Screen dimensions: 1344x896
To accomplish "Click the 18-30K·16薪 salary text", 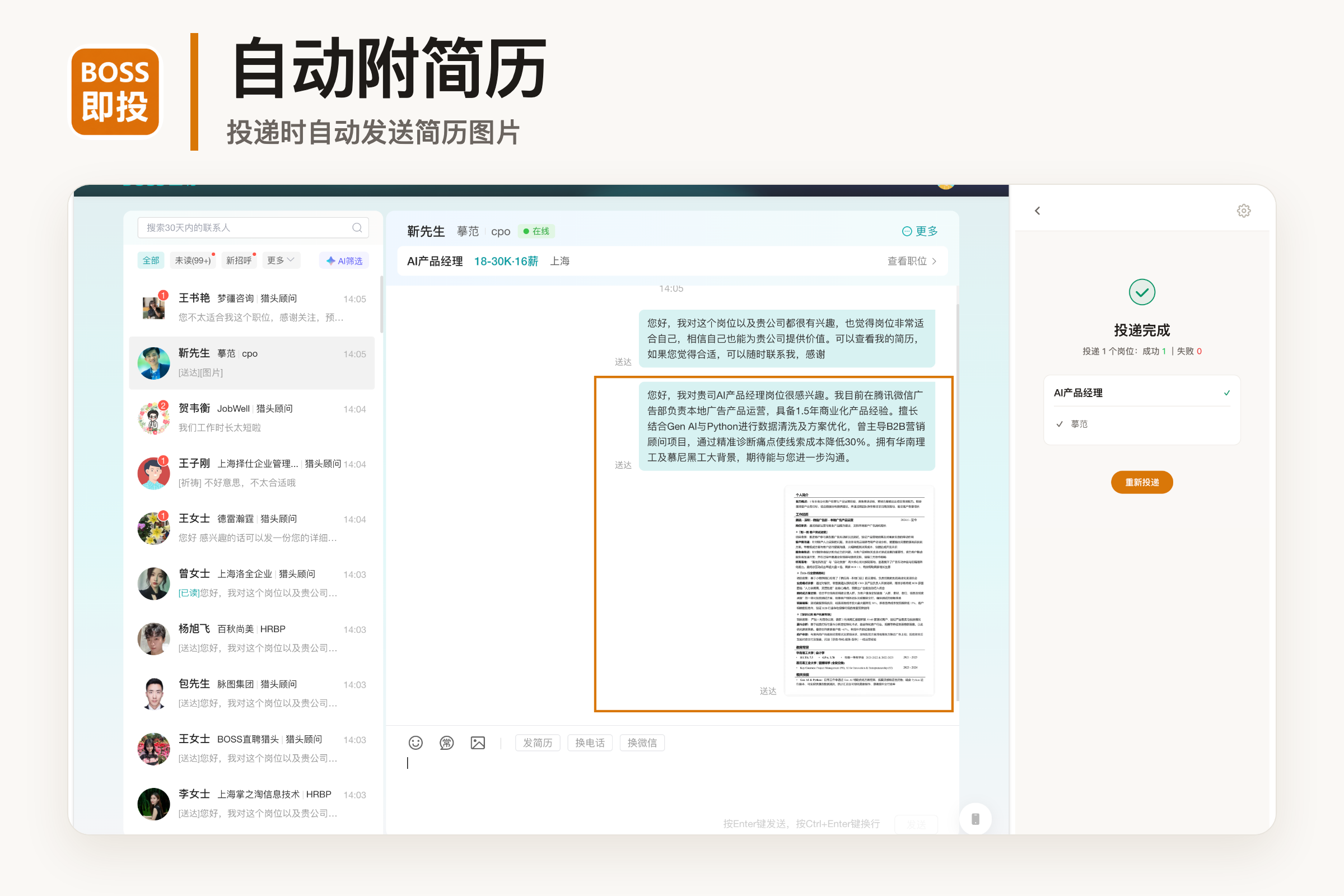I will point(506,261).
